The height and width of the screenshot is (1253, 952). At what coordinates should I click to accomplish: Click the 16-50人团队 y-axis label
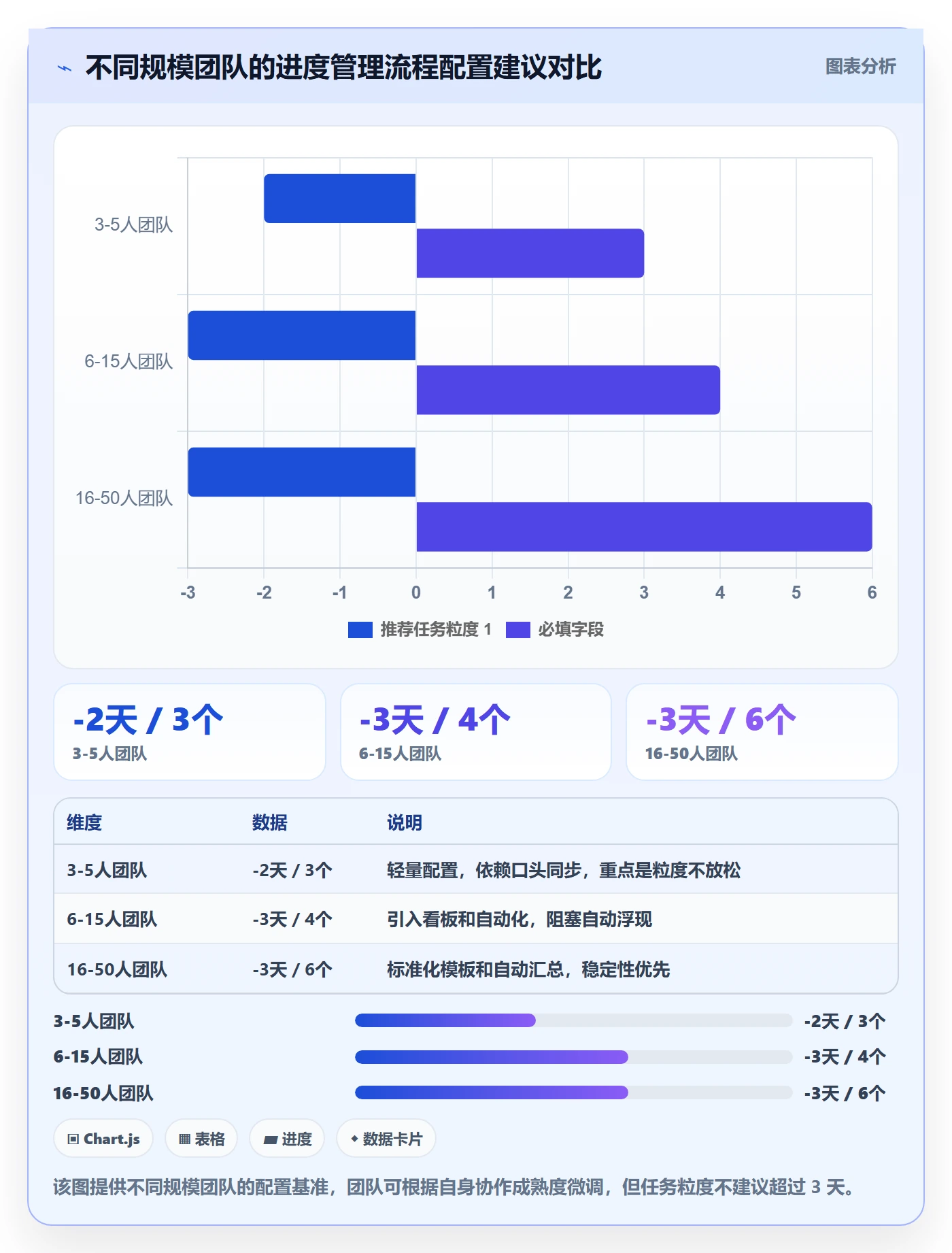coord(124,499)
